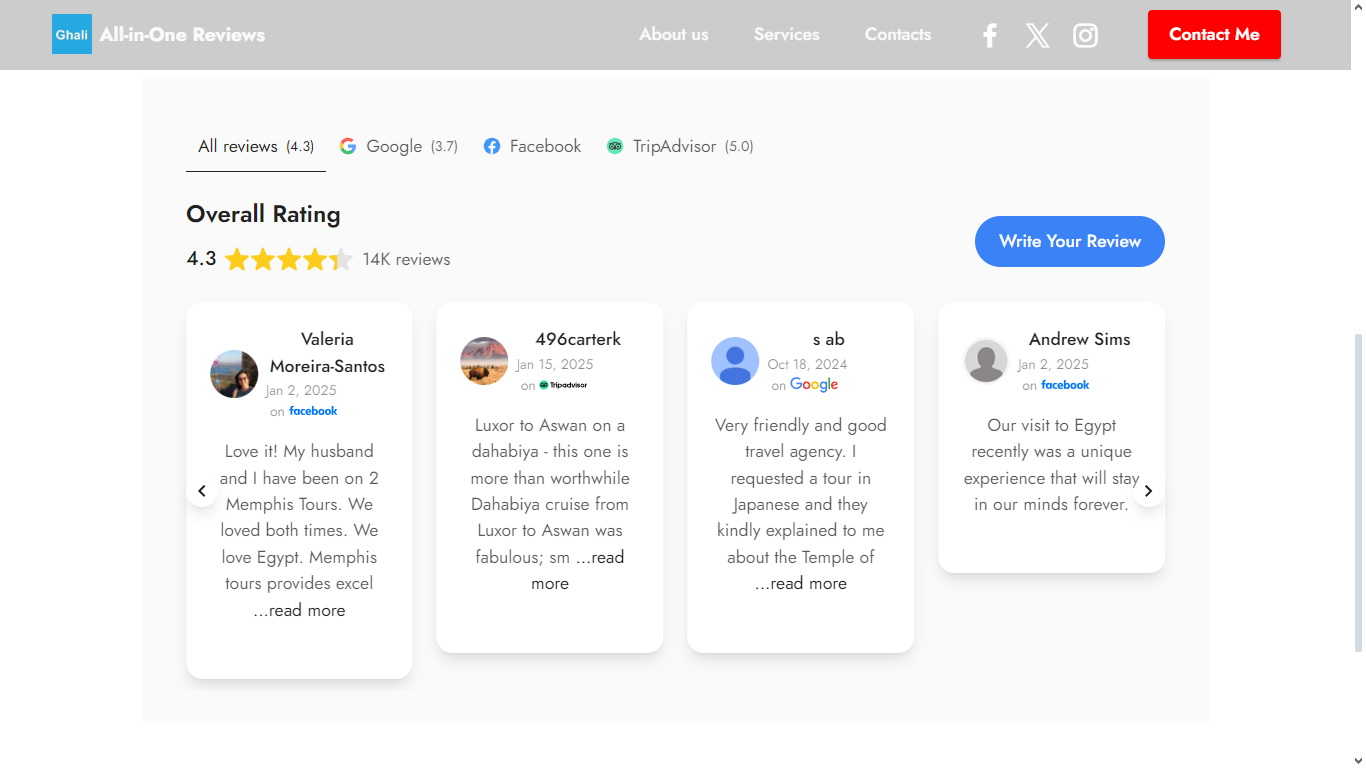Switch to the TripAdvisor reviews tab

(680, 146)
